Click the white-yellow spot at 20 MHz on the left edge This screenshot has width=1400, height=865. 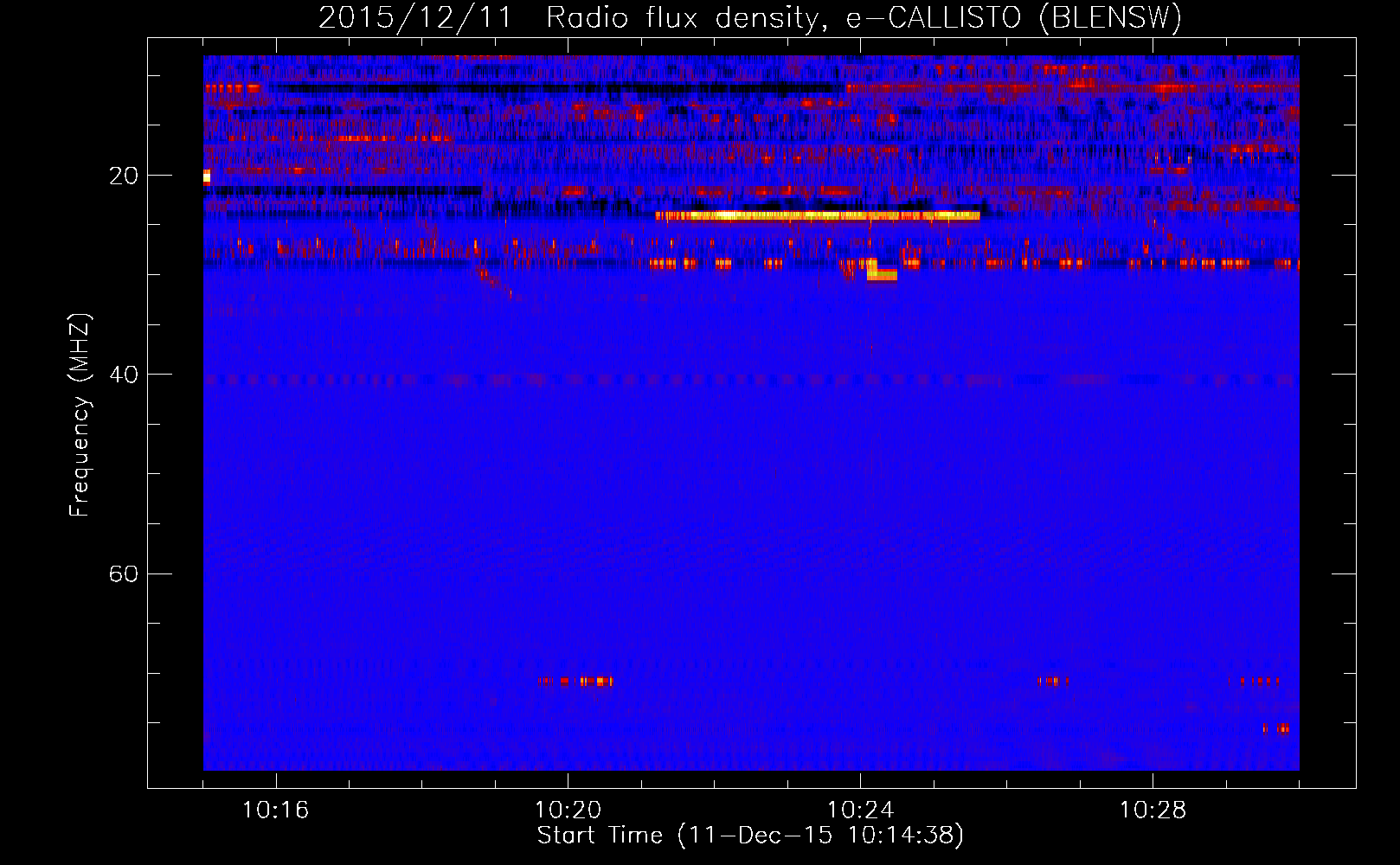pyautogui.click(x=207, y=177)
